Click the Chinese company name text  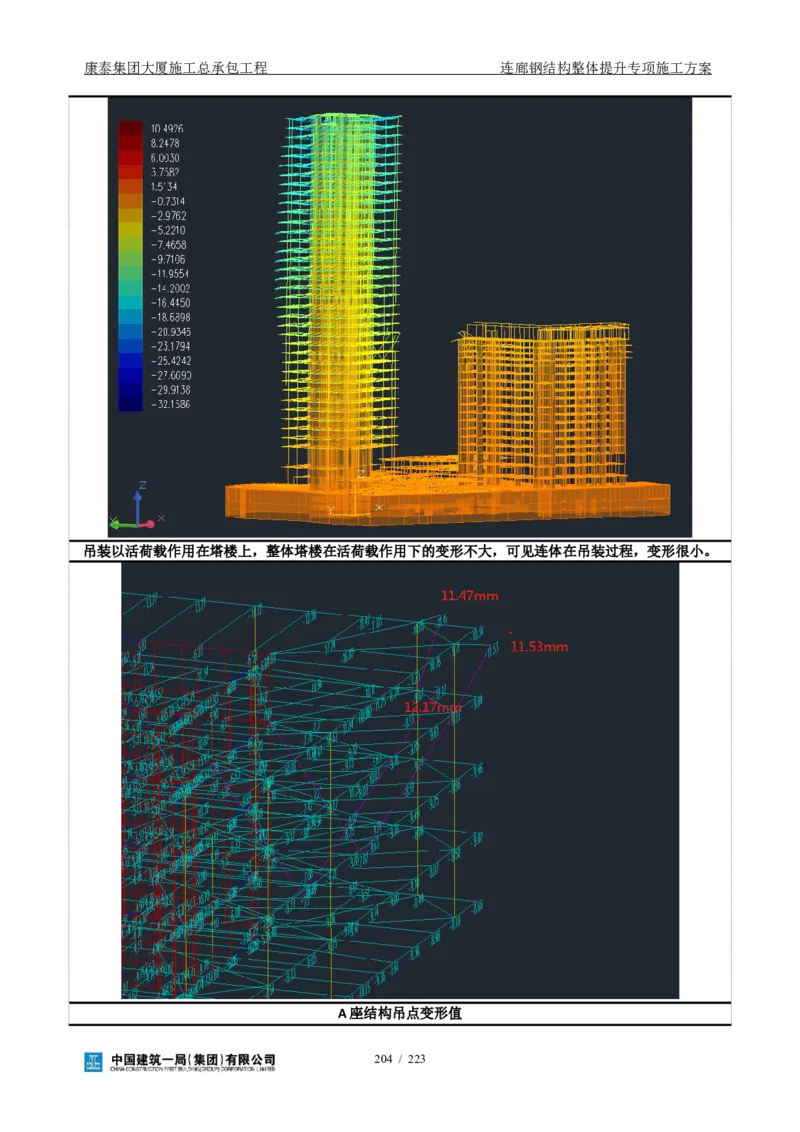coord(194,1058)
